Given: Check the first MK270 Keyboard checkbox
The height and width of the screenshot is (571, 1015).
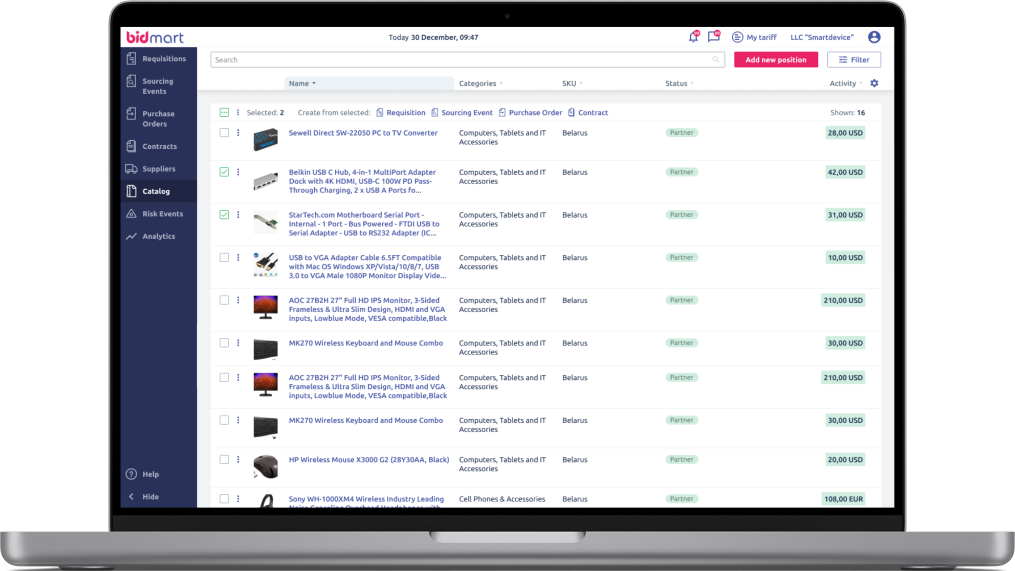Looking at the screenshot, I should (224, 343).
